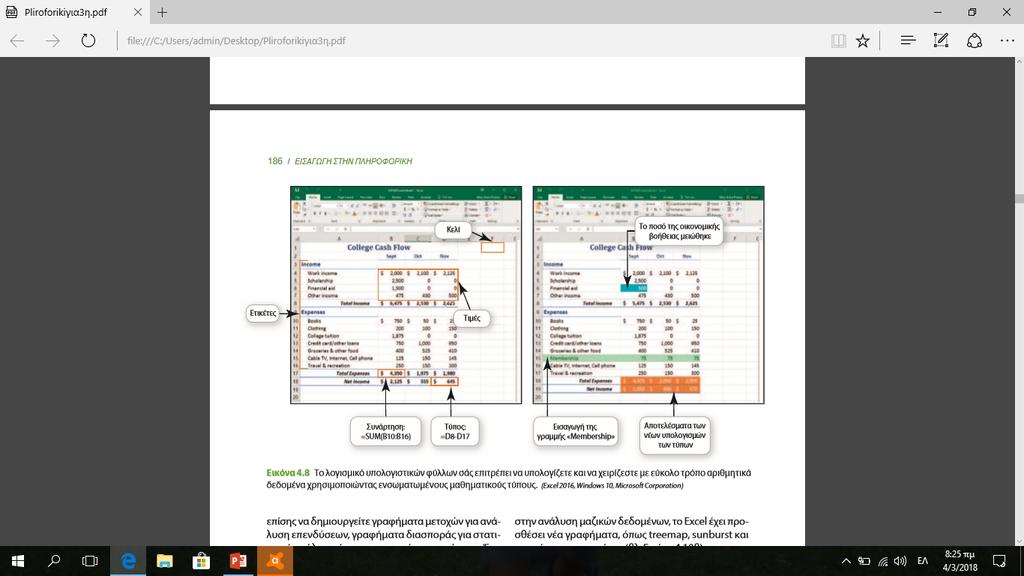Open the Windows Start menu
The image size is (1024, 576).
pyautogui.click(x=18, y=561)
